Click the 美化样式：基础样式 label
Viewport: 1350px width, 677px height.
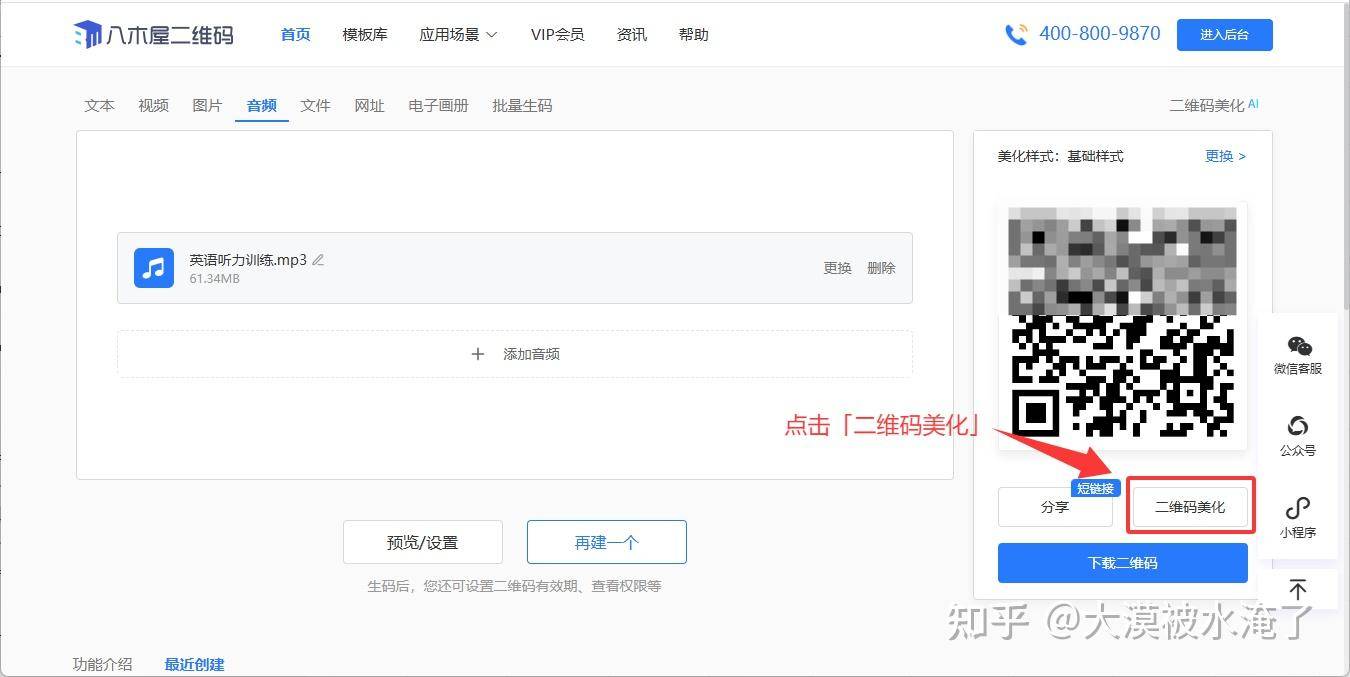click(1060, 156)
